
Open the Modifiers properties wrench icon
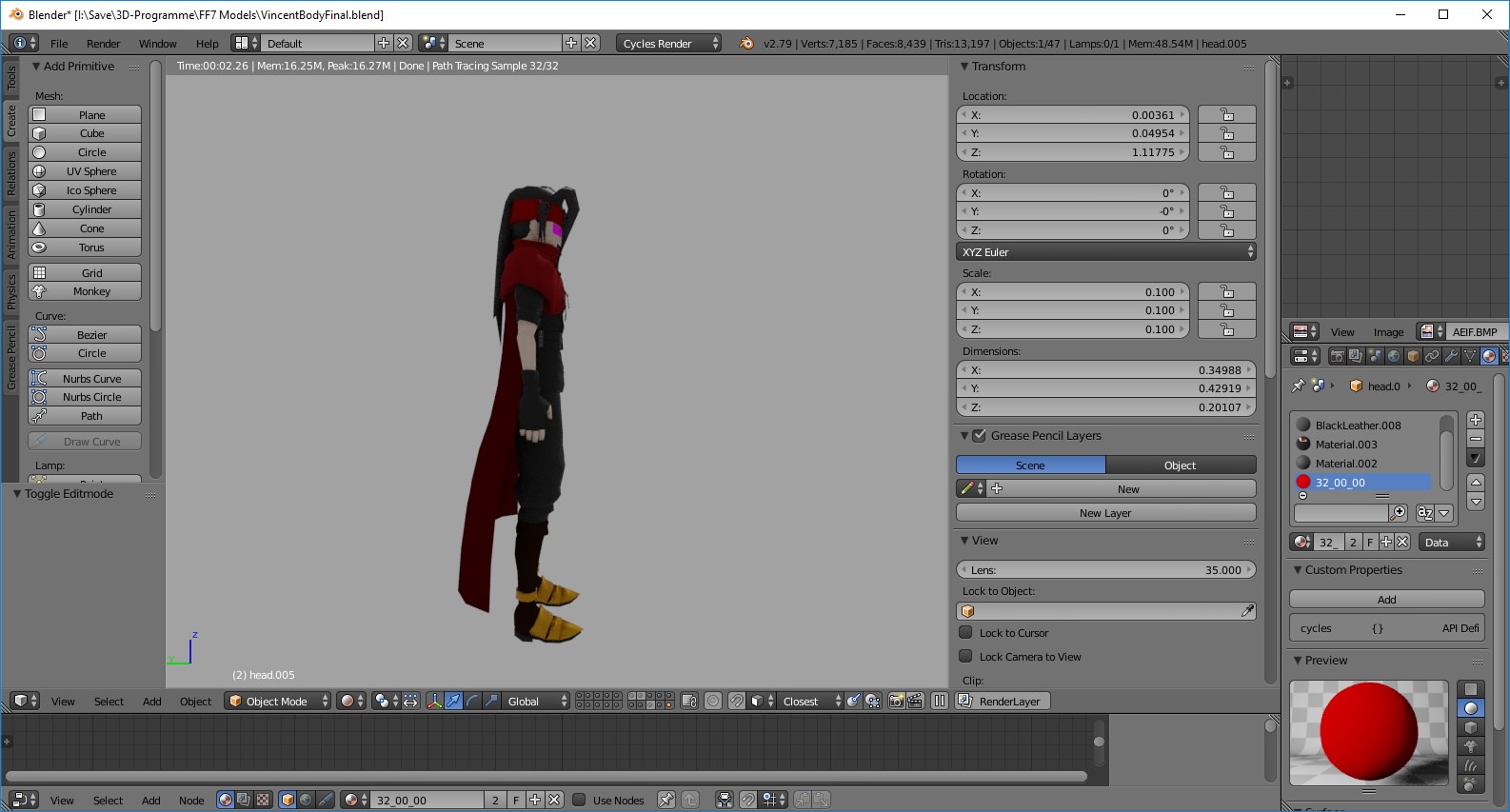click(1451, 356)
